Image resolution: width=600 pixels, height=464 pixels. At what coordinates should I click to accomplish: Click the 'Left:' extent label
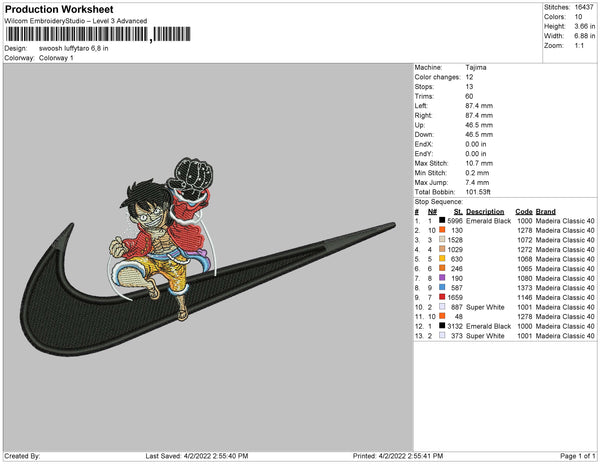(421, 106)
